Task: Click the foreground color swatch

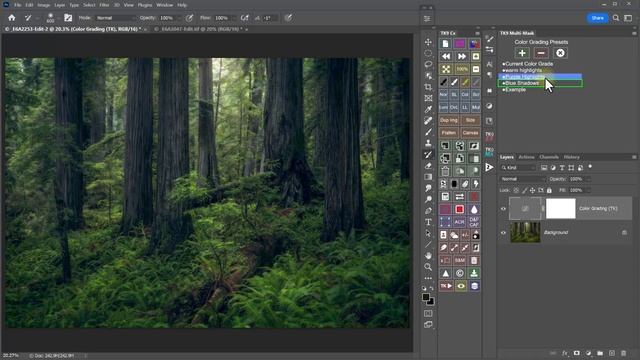Action: point(426,297)
